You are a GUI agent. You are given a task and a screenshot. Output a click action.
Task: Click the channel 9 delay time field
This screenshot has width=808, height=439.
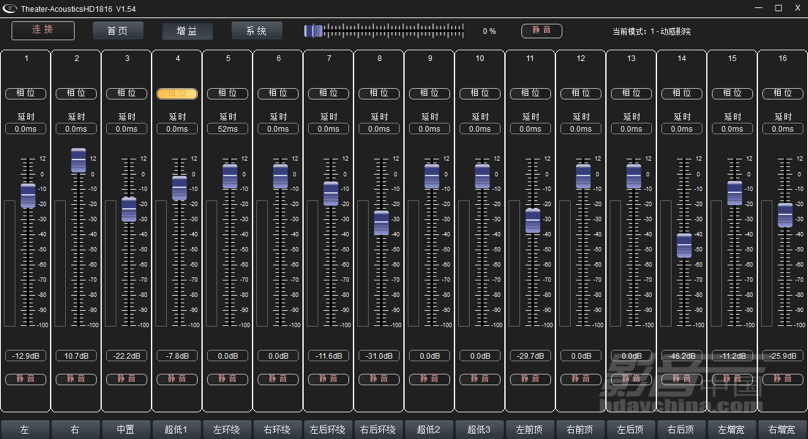pos(430,129)
